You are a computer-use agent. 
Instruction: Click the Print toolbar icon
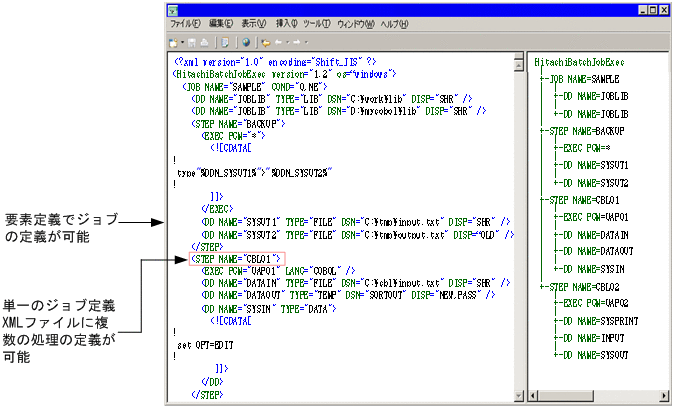[x=205, y=42]
